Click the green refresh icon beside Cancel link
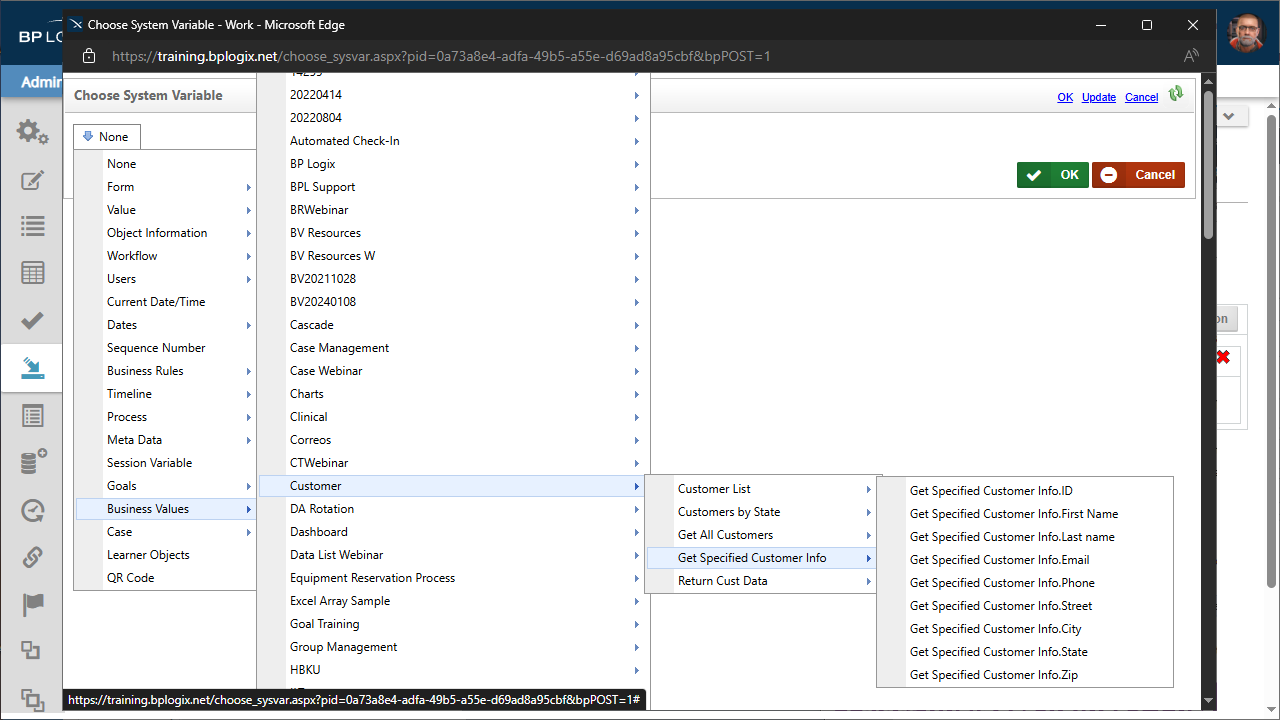 (1176, 93)
